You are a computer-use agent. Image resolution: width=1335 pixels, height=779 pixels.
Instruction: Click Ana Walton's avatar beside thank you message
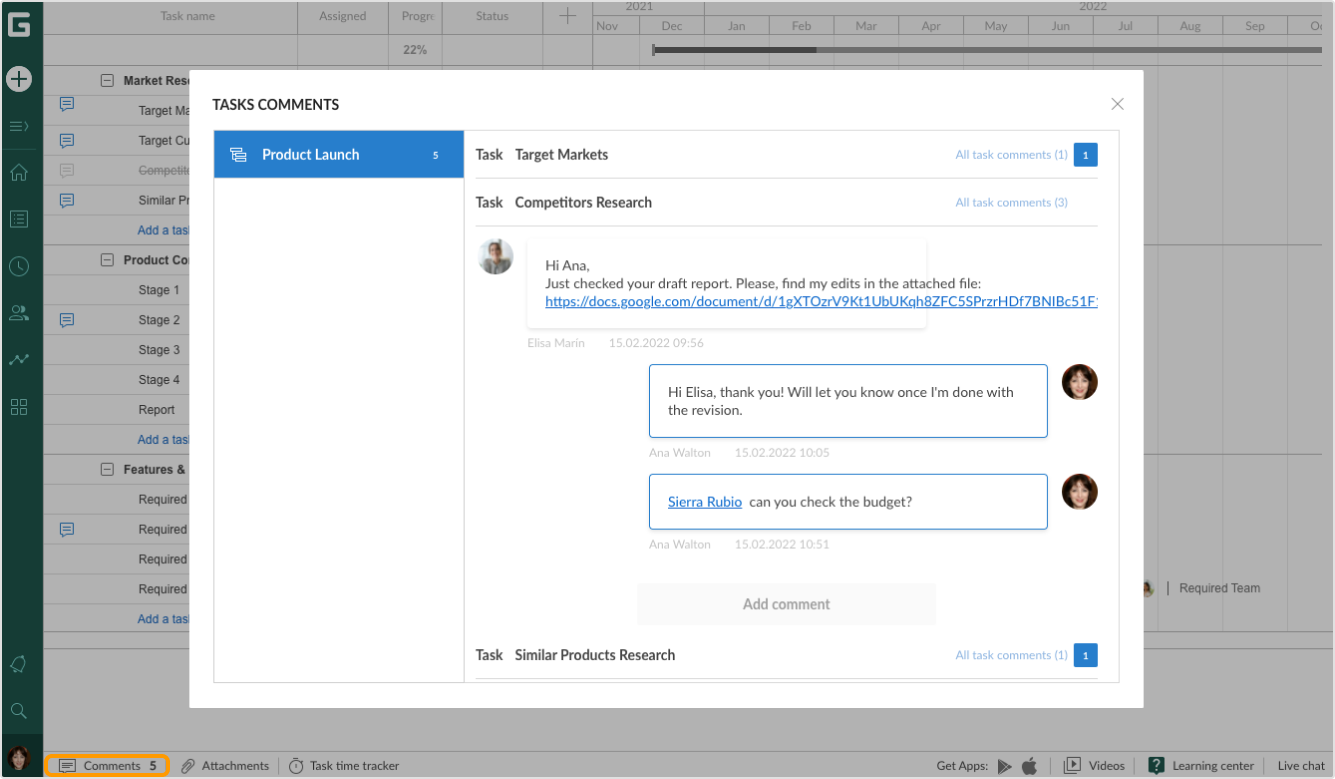(1080, 382)
